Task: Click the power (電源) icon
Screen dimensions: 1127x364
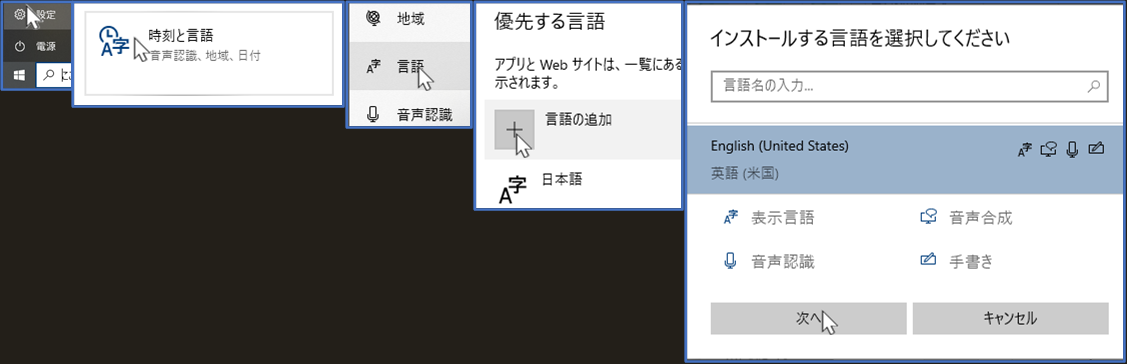Action: pos(20,46)
